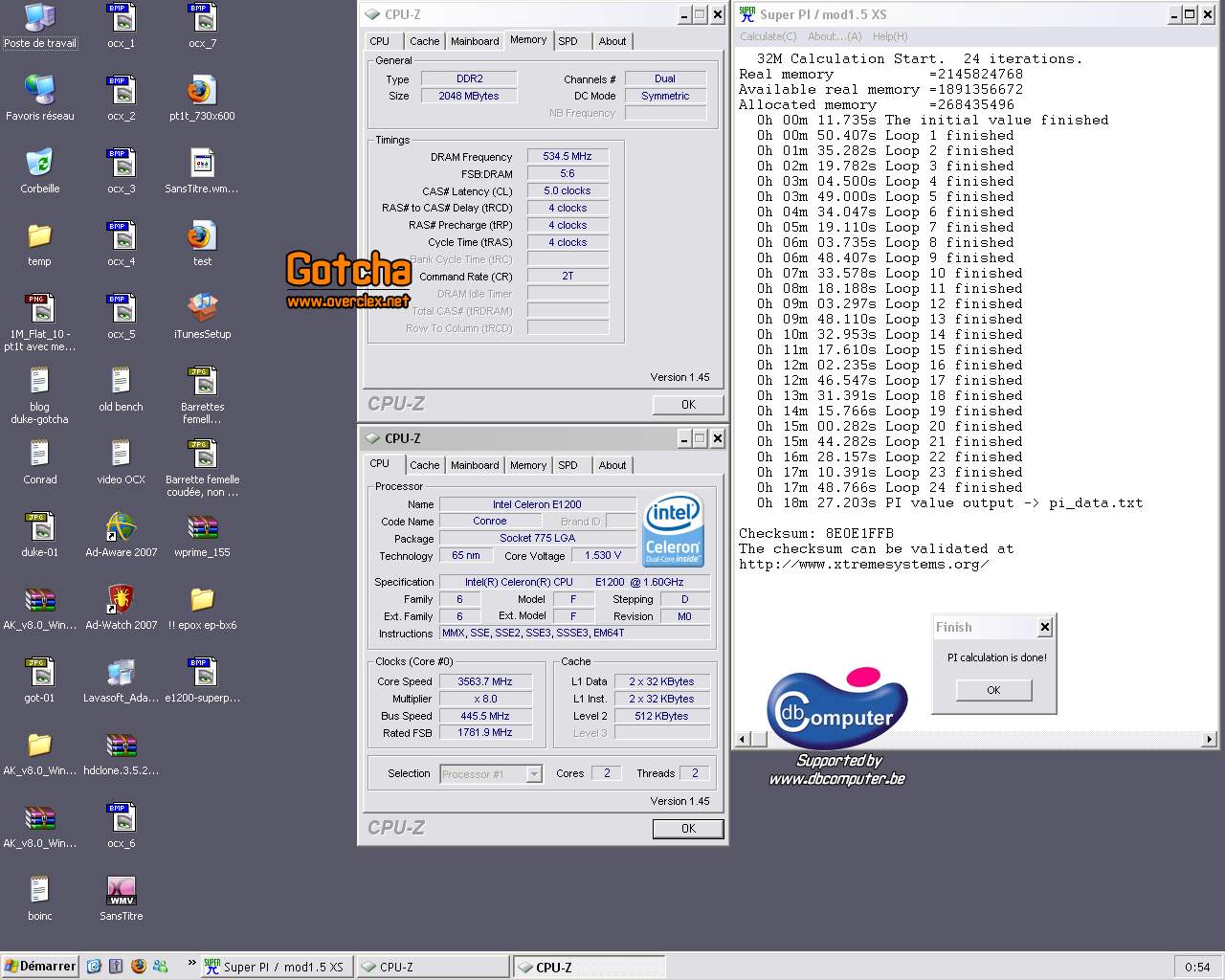Select ocx_5 bitmap file icon
Image resolution: width=1225 pixels, height=980 pixels.
coord(121,317)
